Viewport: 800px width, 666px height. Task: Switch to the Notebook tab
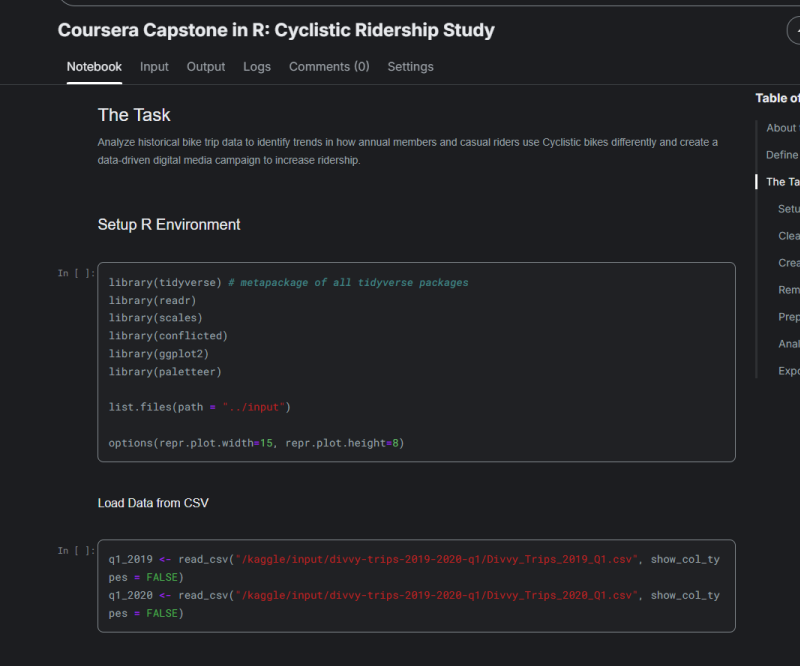94,67
